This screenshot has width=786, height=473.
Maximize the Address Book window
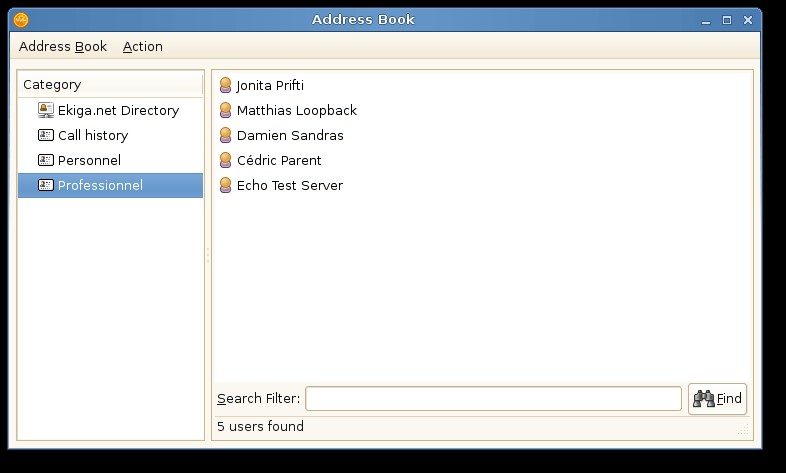(x=727, y=20)
